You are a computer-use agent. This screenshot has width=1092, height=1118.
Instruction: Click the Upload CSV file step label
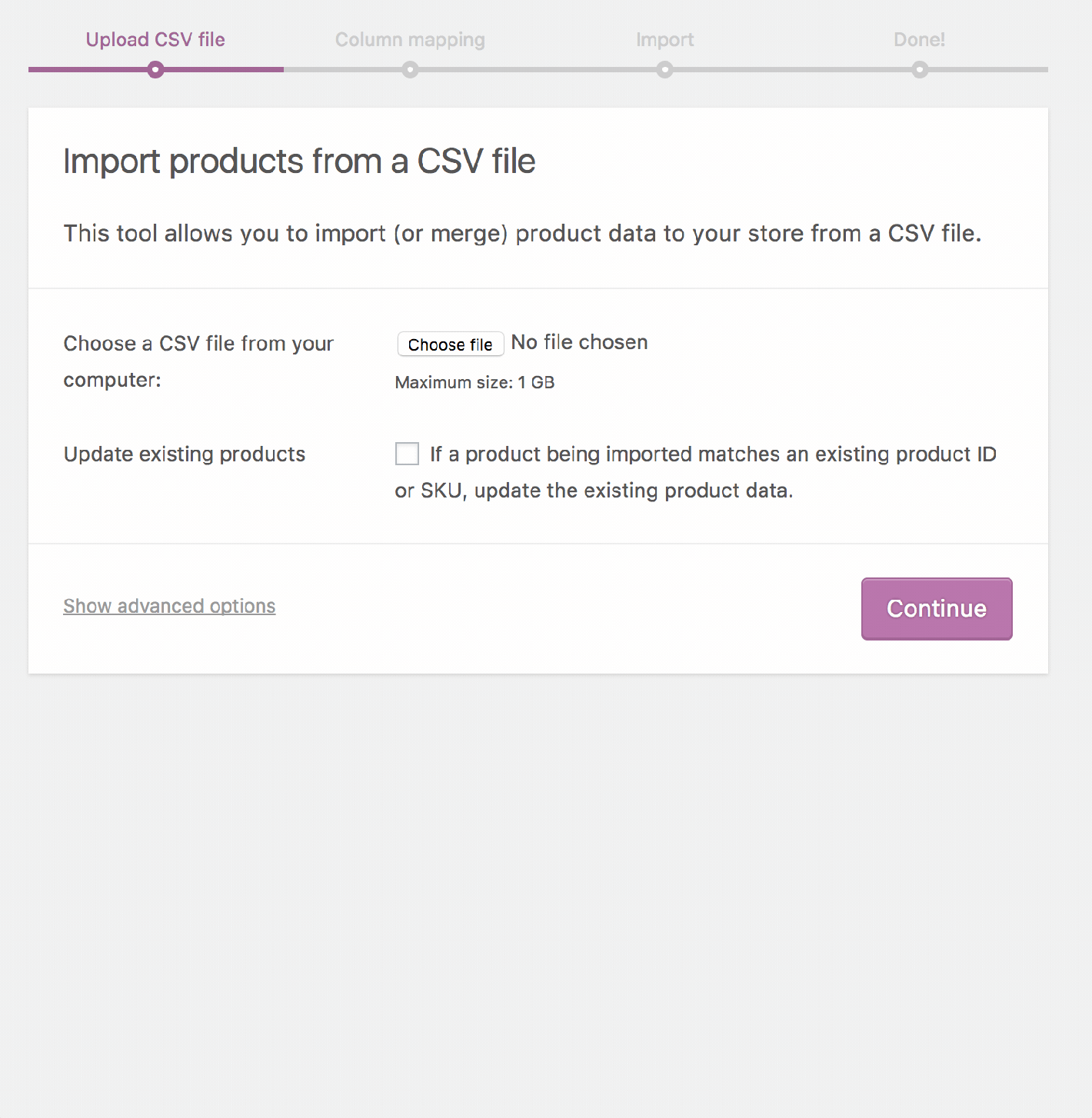pos(155,40)
